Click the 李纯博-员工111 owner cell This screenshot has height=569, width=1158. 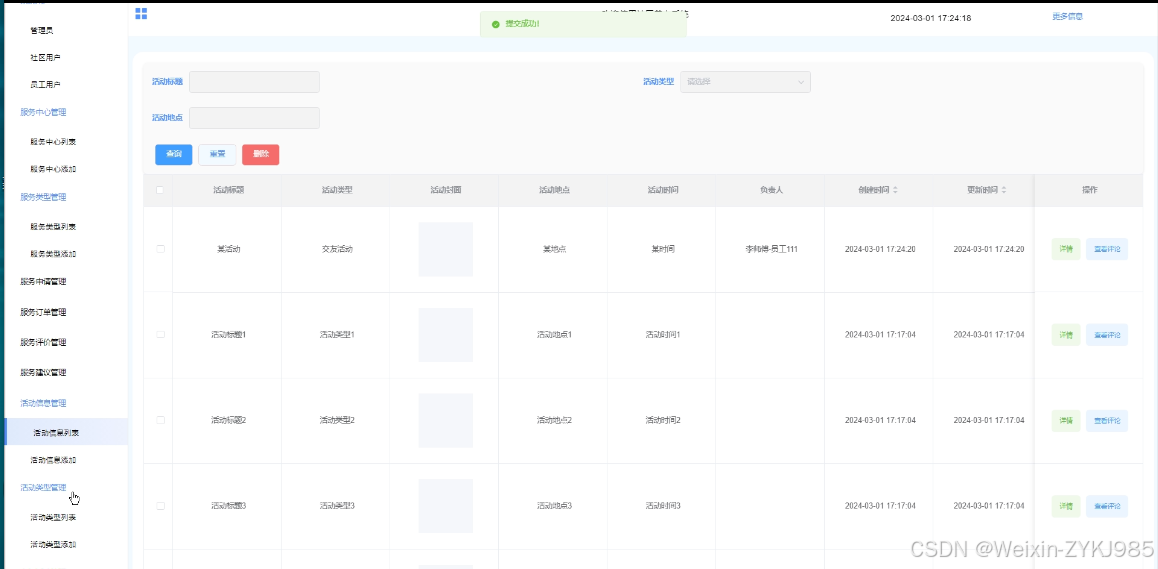771,249
